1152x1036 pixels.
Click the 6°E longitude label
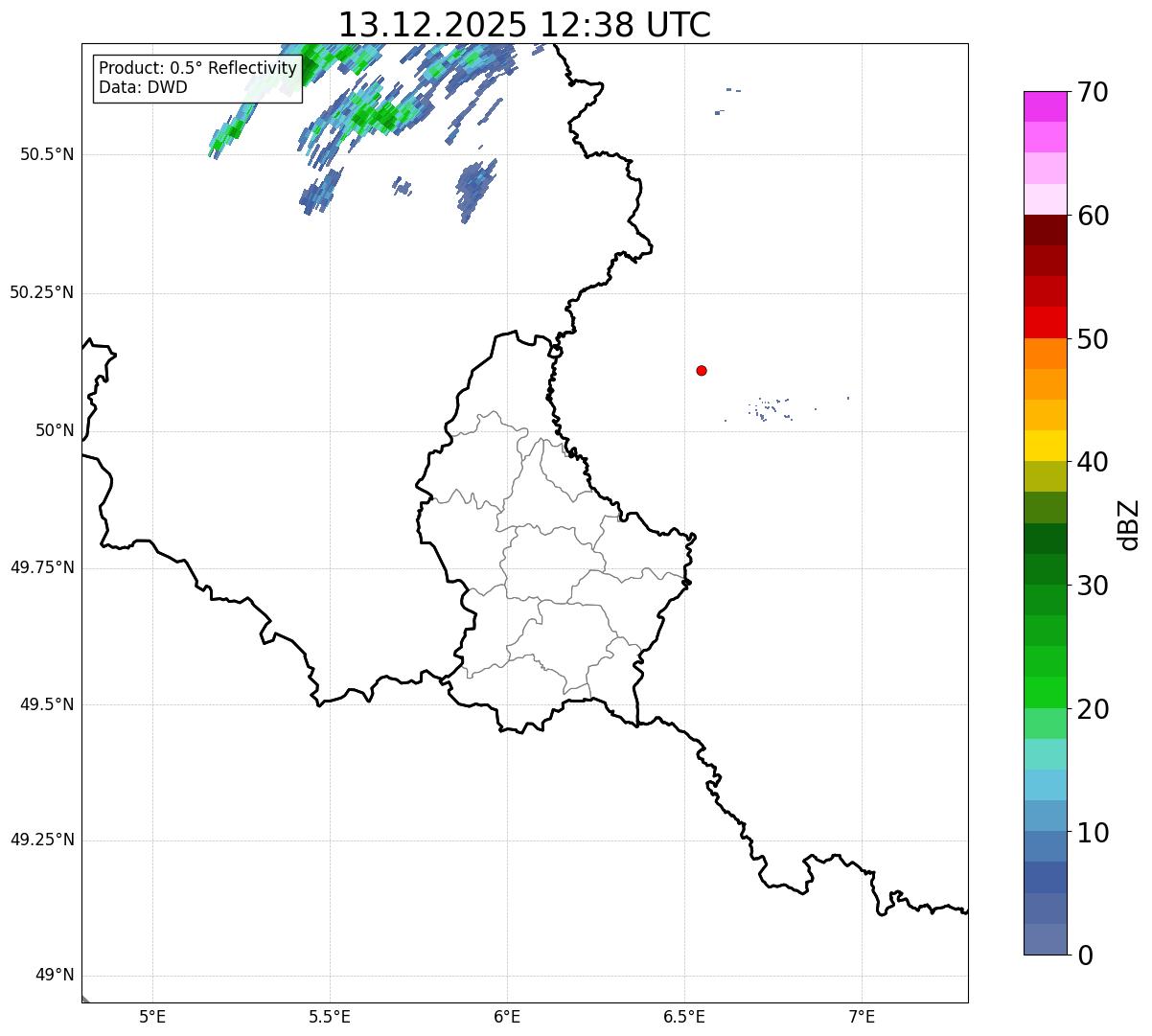tap(507, 1017)
